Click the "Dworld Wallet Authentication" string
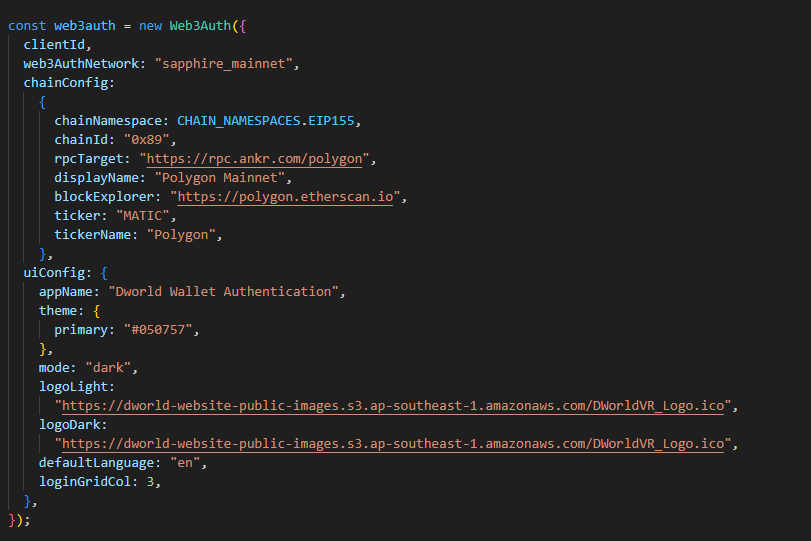The width and height of the screenshot is (811, 541). (223, 292)
